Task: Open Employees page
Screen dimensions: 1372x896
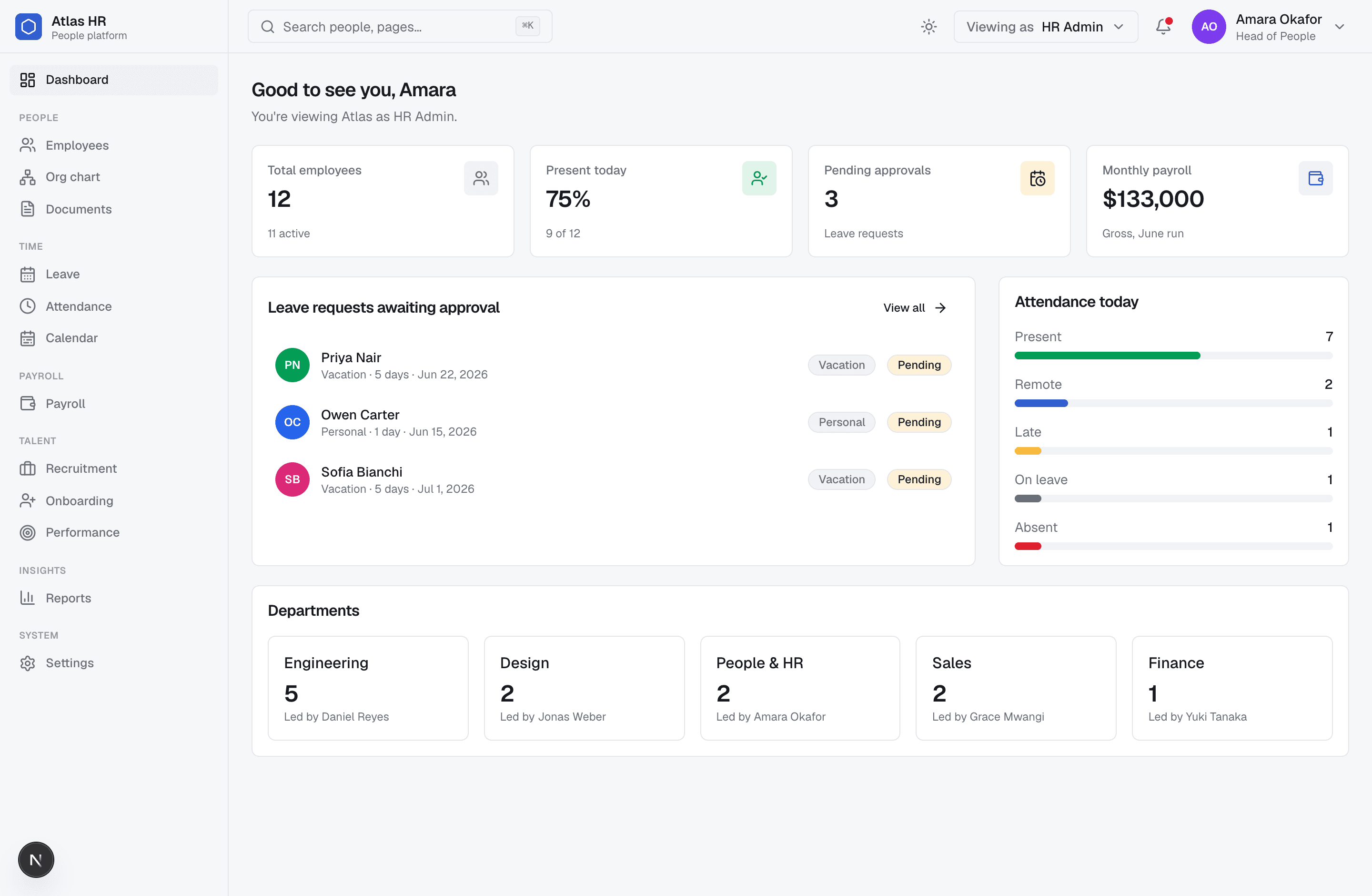Action: click(114, 145)
